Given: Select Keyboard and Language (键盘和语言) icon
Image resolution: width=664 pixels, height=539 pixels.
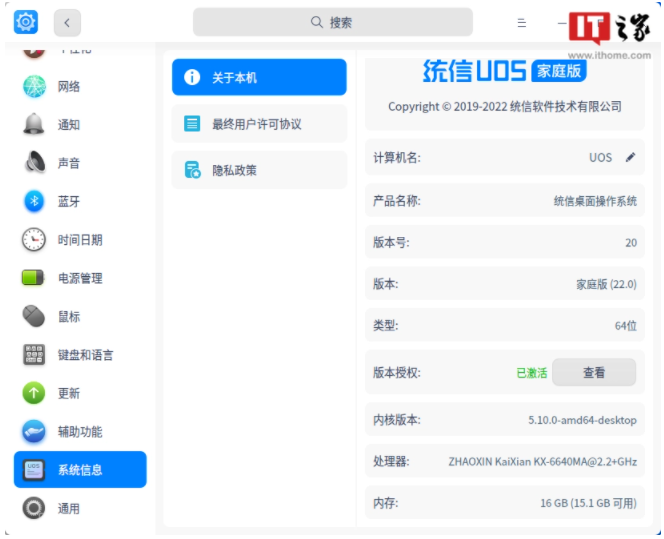Looking at the screenshot, I should pyautogui.click(x=34, y=355).
